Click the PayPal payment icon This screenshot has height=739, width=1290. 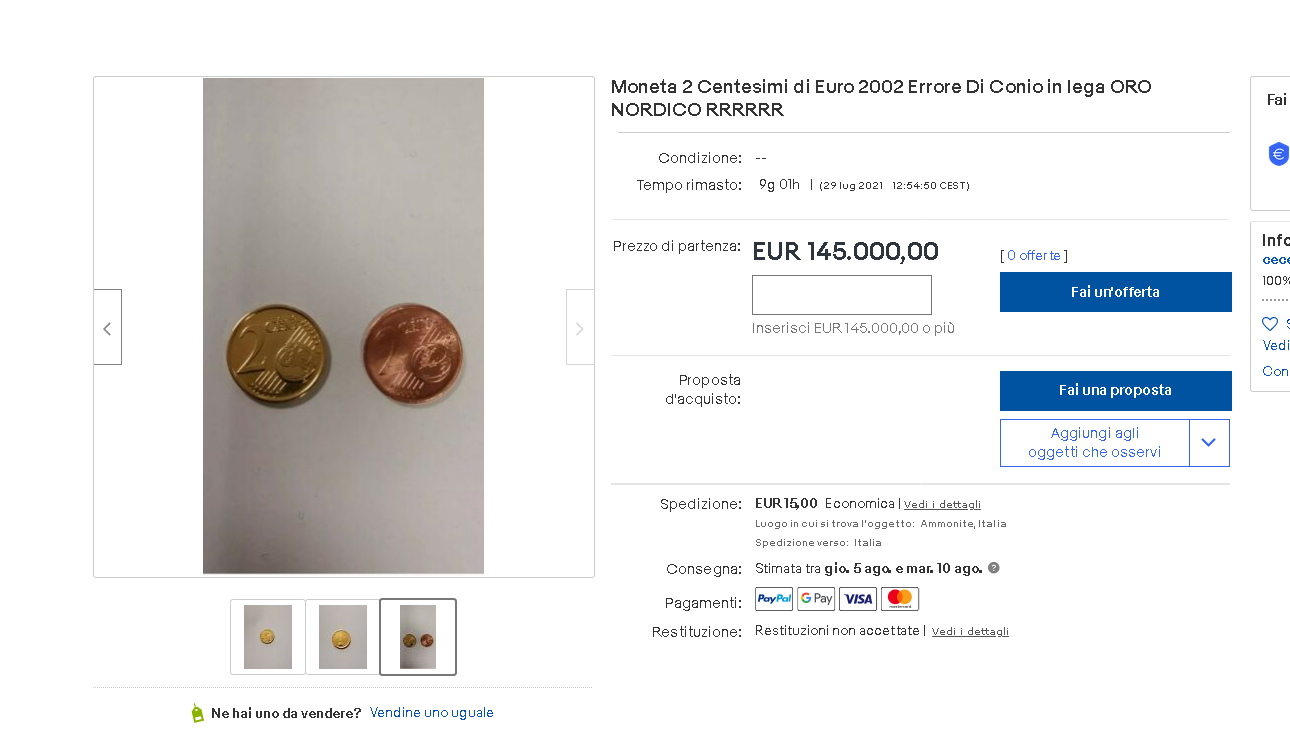774,599
